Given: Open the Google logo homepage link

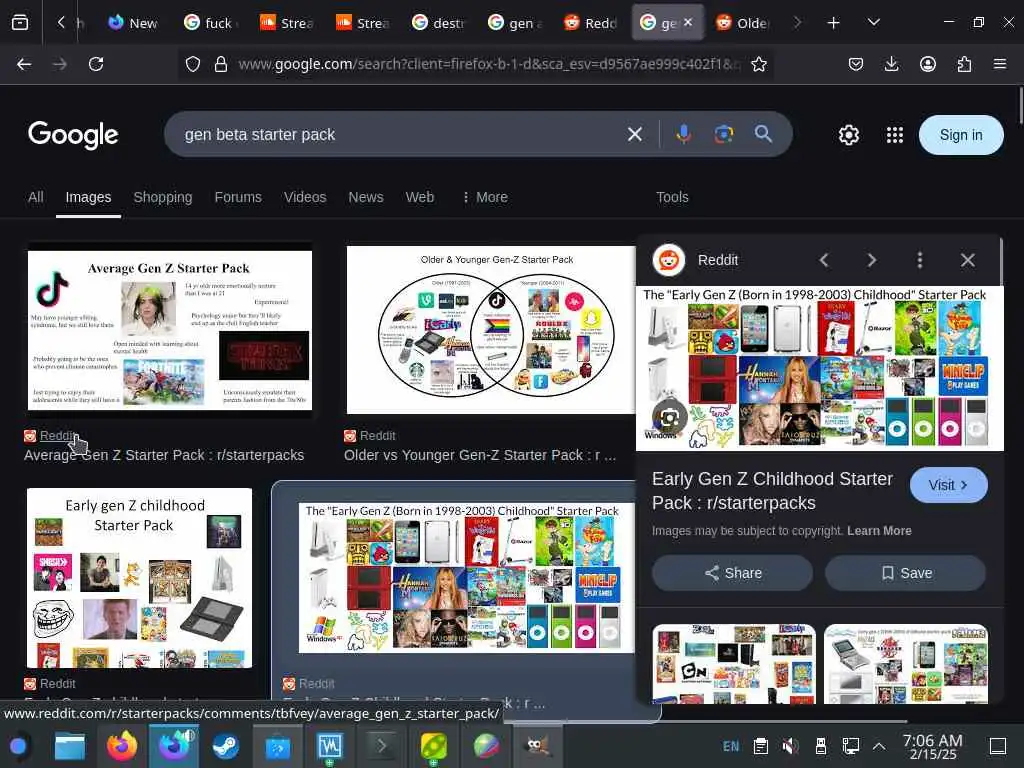Looking at the screenshot, I should [x=73, y=135].
